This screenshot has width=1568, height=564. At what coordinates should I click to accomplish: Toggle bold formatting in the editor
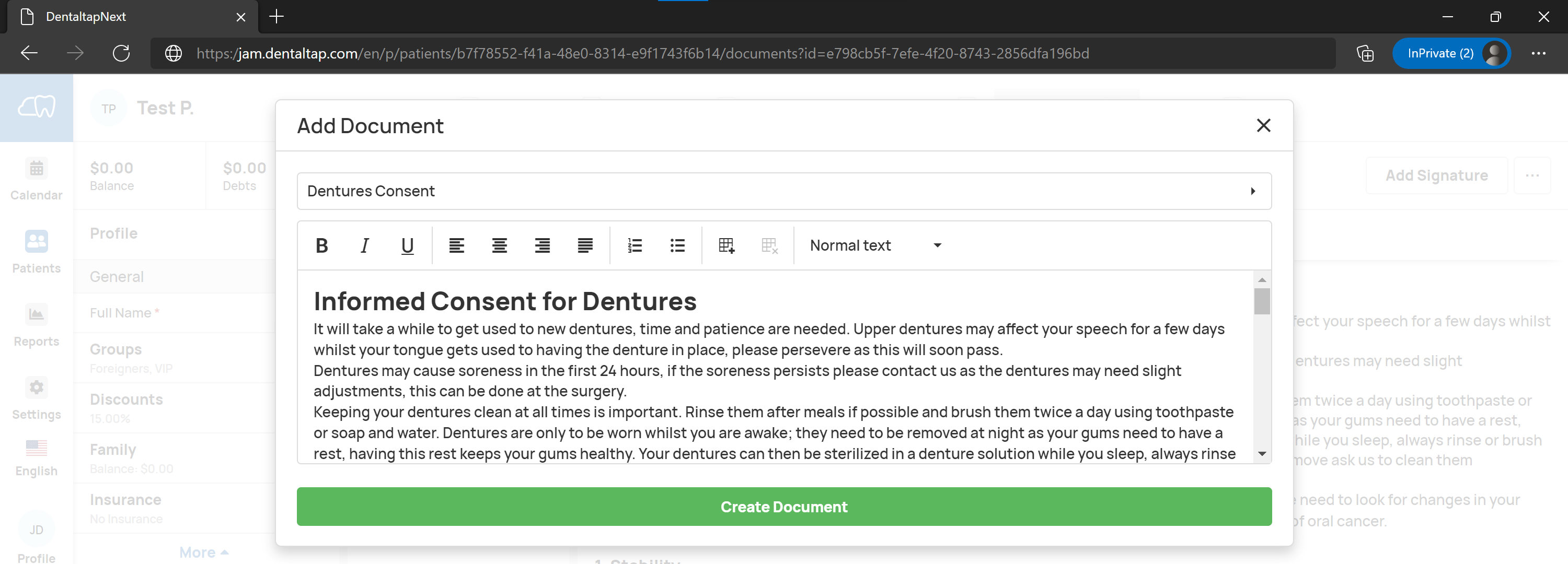322,245
